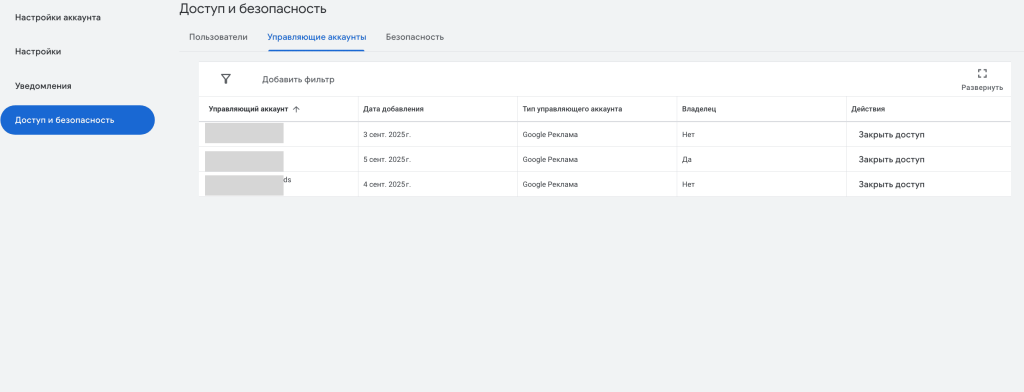
Task: Select Доступ и безопасность sidebar item
Action: point(77,120)
